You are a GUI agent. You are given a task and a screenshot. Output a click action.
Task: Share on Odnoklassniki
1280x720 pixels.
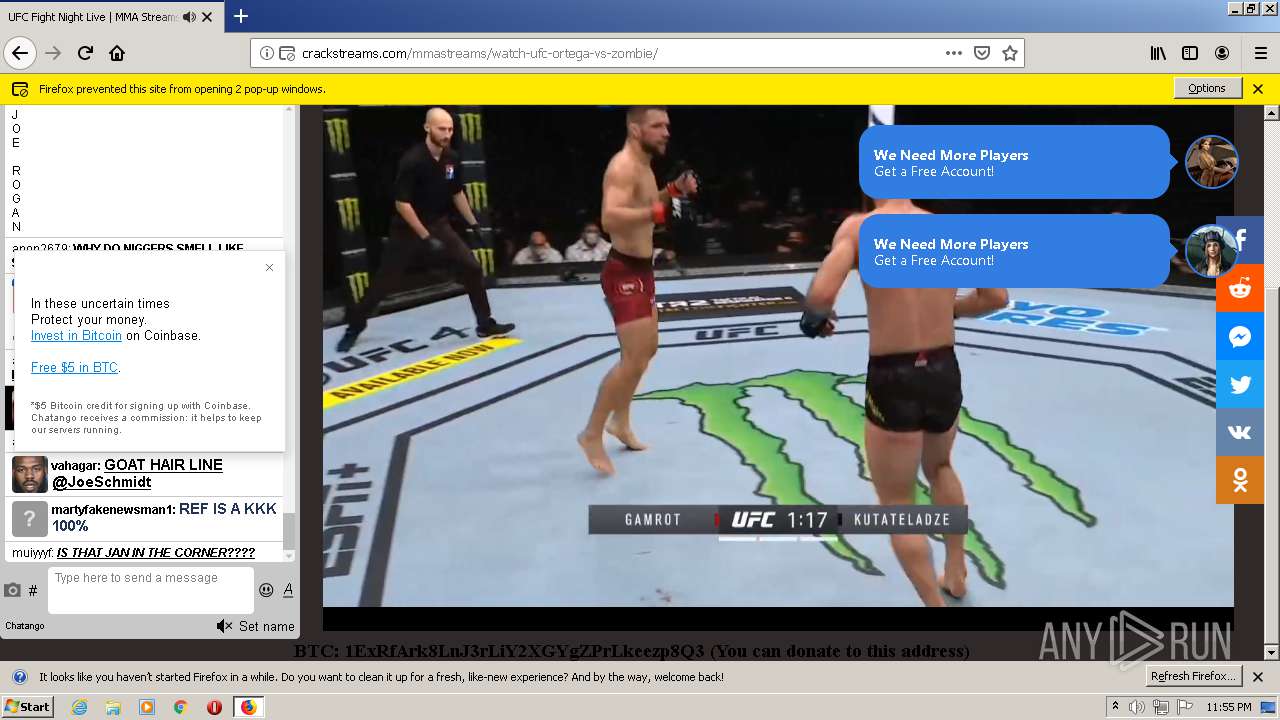[x=1240, y=481]
